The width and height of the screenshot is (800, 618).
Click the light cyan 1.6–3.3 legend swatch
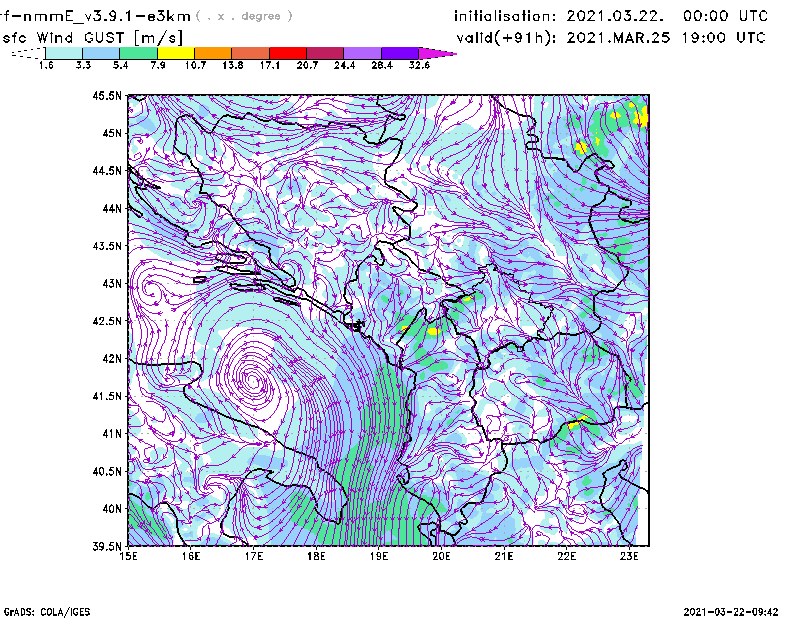(64, 53)
